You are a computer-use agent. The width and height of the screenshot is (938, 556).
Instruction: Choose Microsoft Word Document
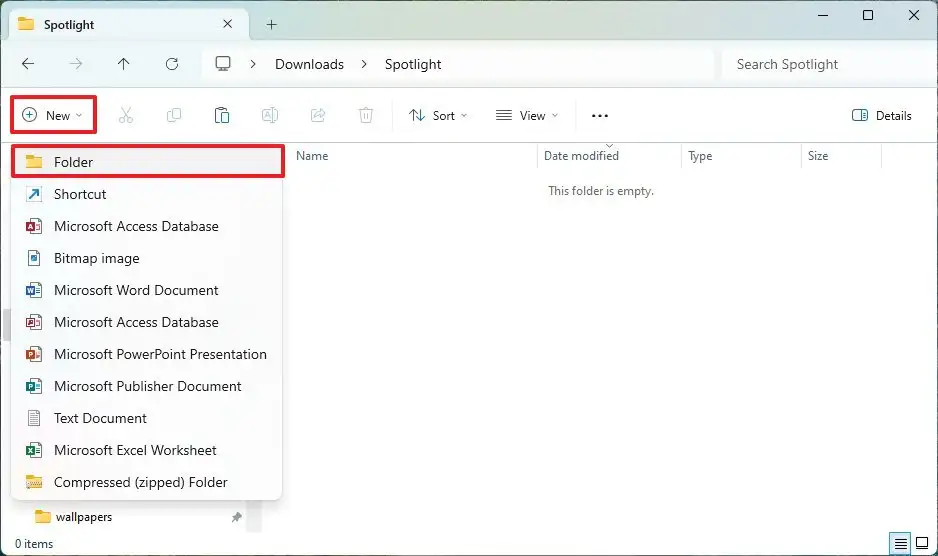tap(147, 290)
